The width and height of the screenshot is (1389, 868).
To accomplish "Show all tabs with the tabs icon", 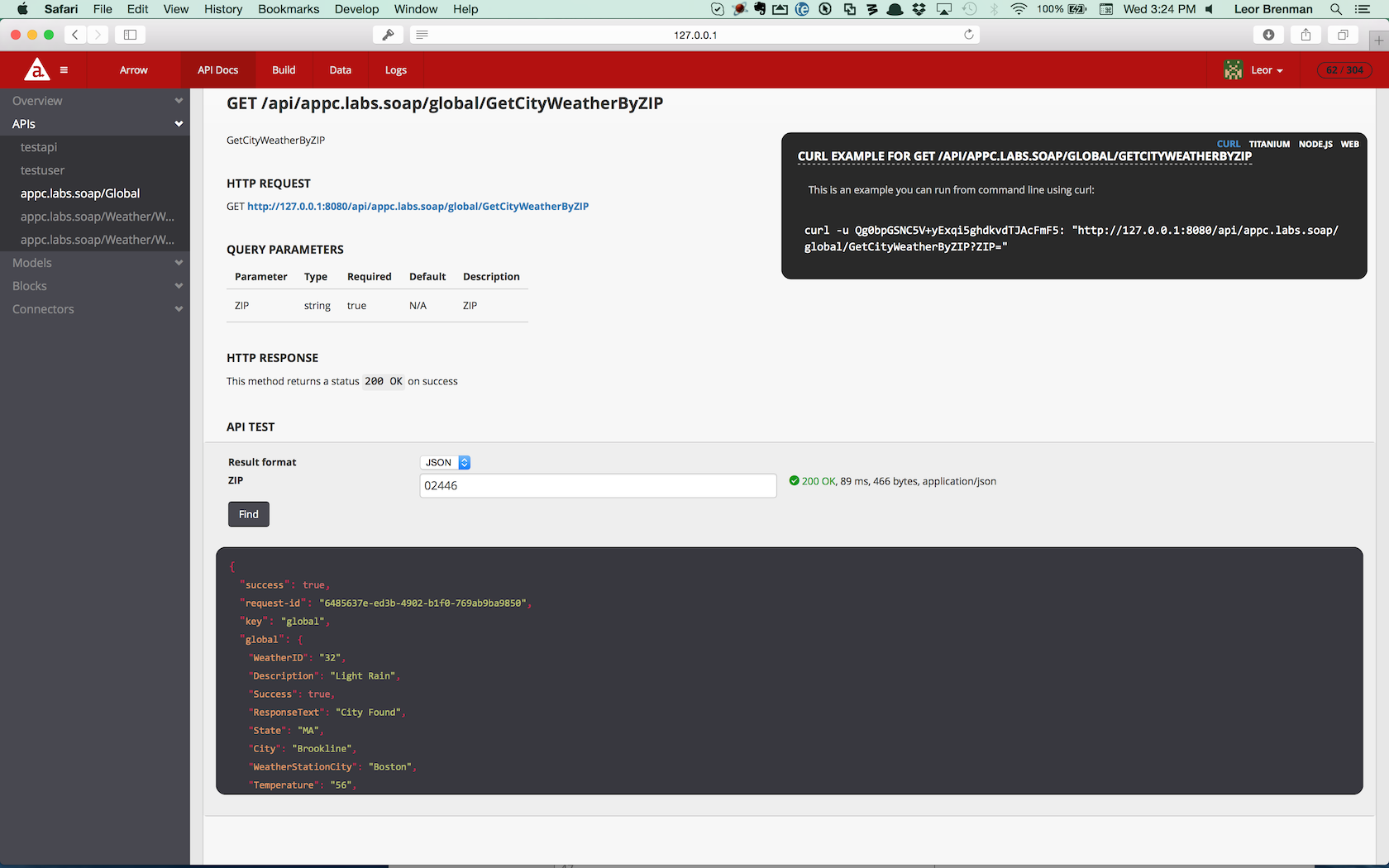I will (1343, 35).
